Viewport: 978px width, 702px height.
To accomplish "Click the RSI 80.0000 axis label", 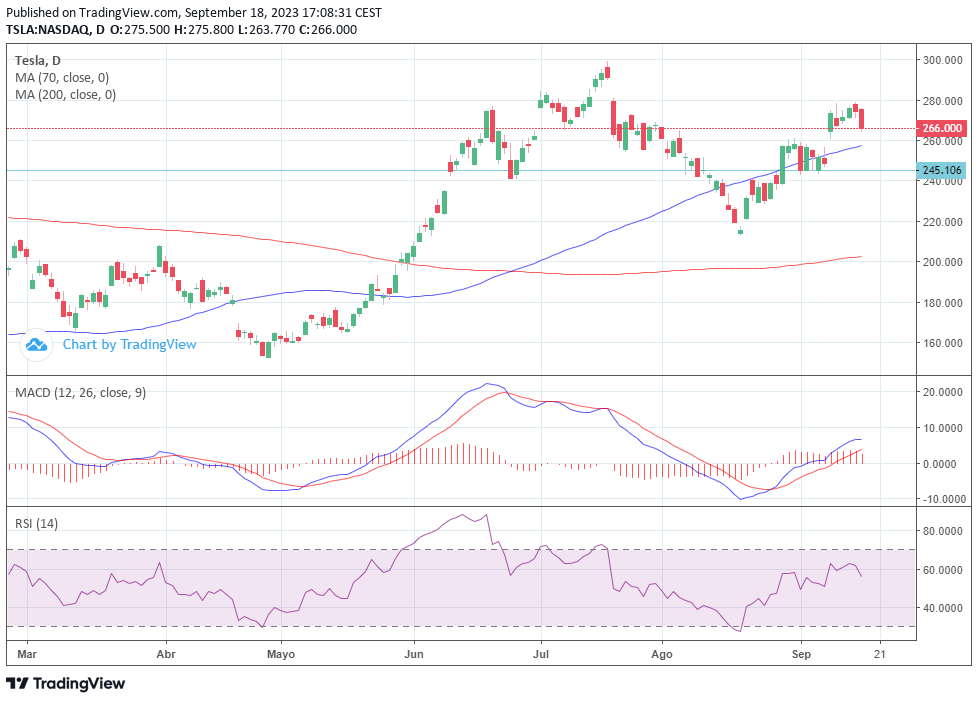I will point(942,532).
